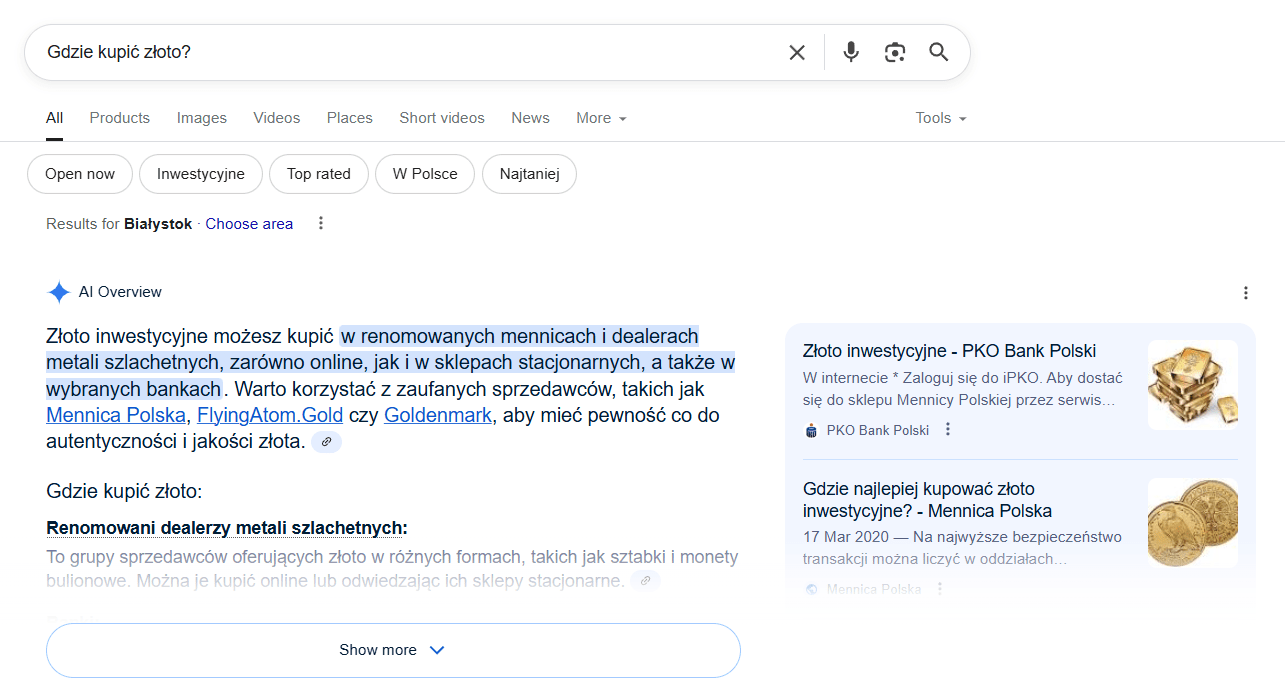This screenshot has width=1285, height=692.
Task: Open source link chip after 'jakości złota'
Action: click(327, 441)
